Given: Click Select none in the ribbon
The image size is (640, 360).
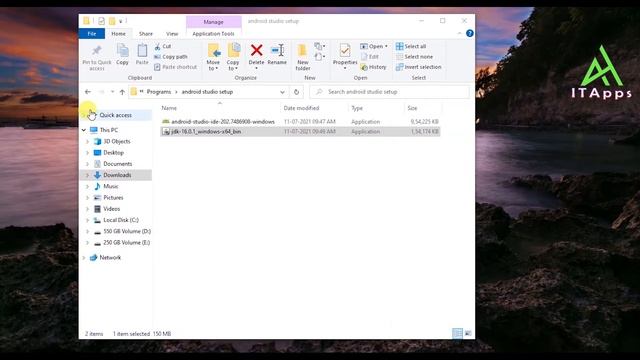Looking at the screenshot, I should click(x=414, y=57).
